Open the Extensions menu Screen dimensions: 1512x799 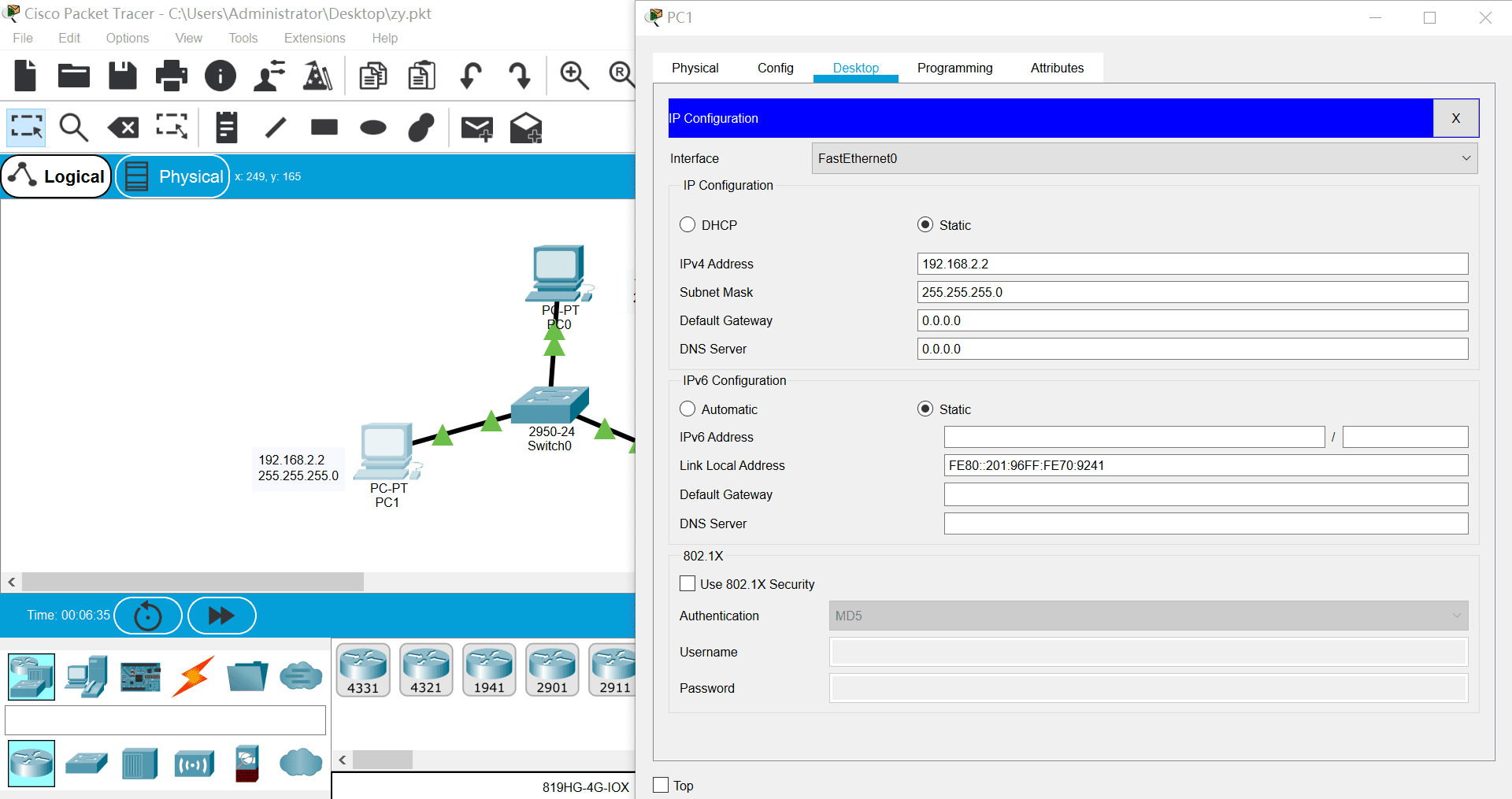(314, 38)
